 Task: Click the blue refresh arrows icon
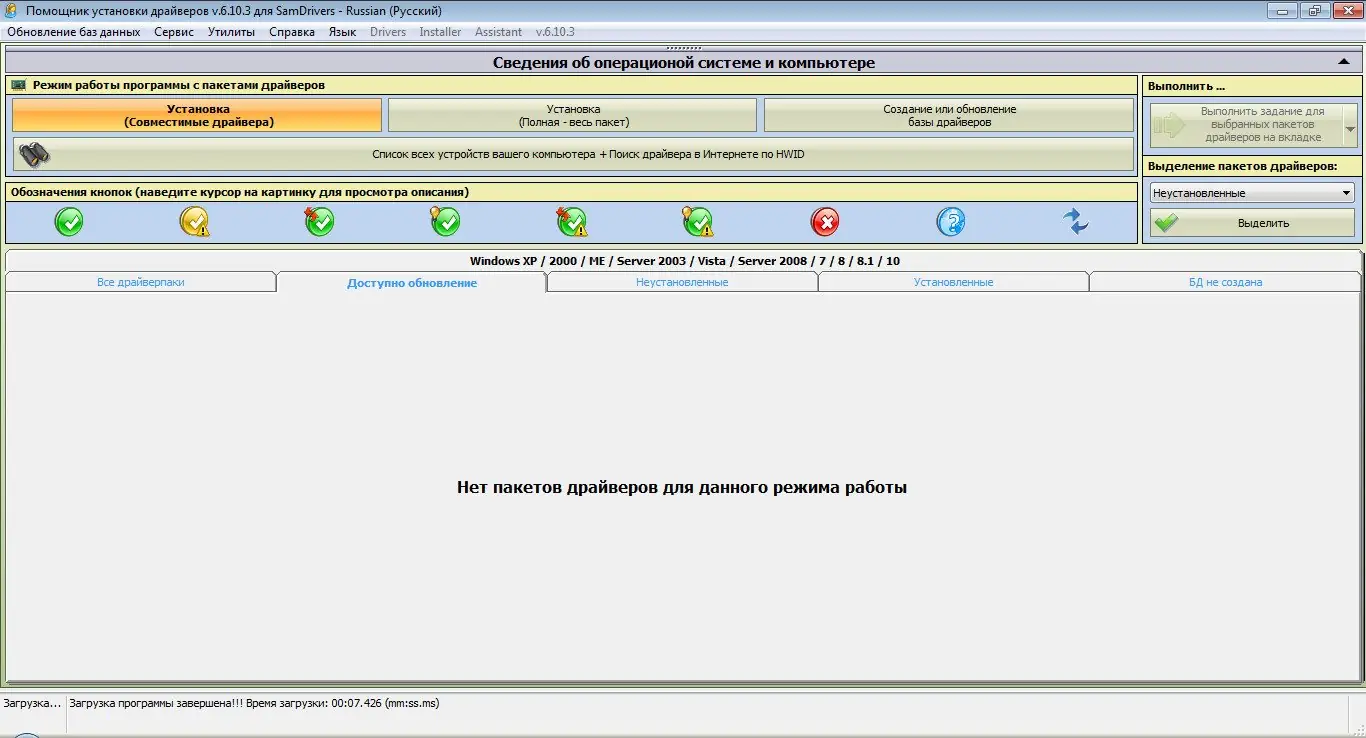tap(1075, 222)
